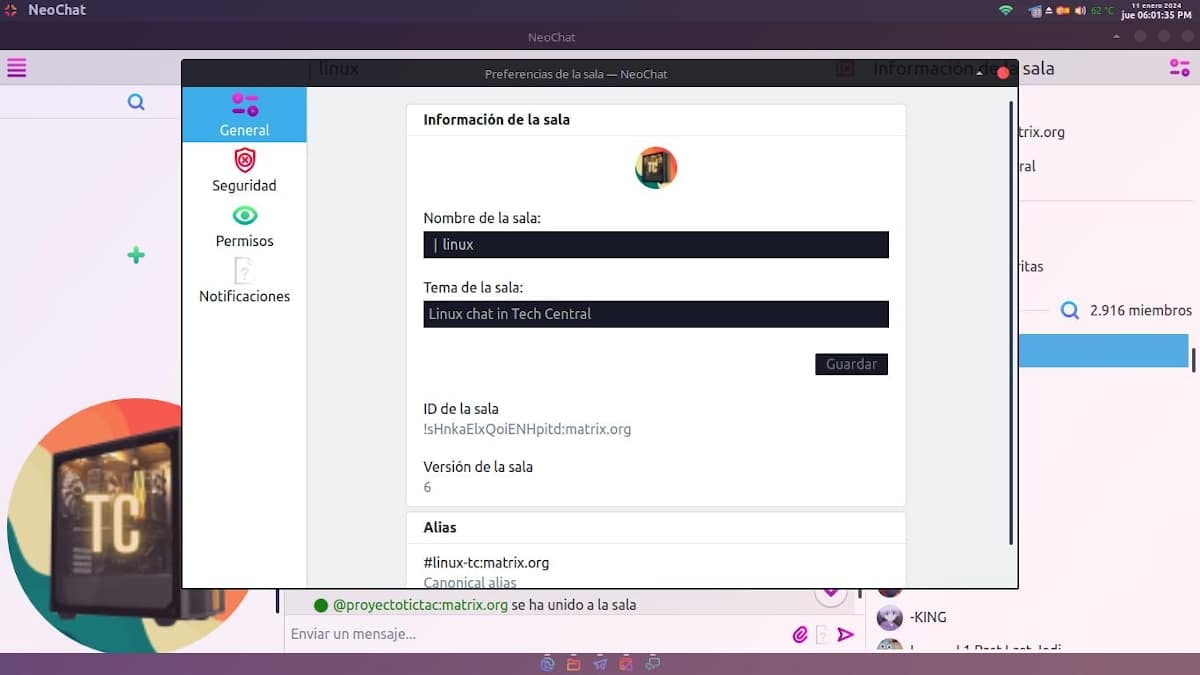Click the highlighted blue member row
This screenshot has width=1200, height=675.
1103,351
